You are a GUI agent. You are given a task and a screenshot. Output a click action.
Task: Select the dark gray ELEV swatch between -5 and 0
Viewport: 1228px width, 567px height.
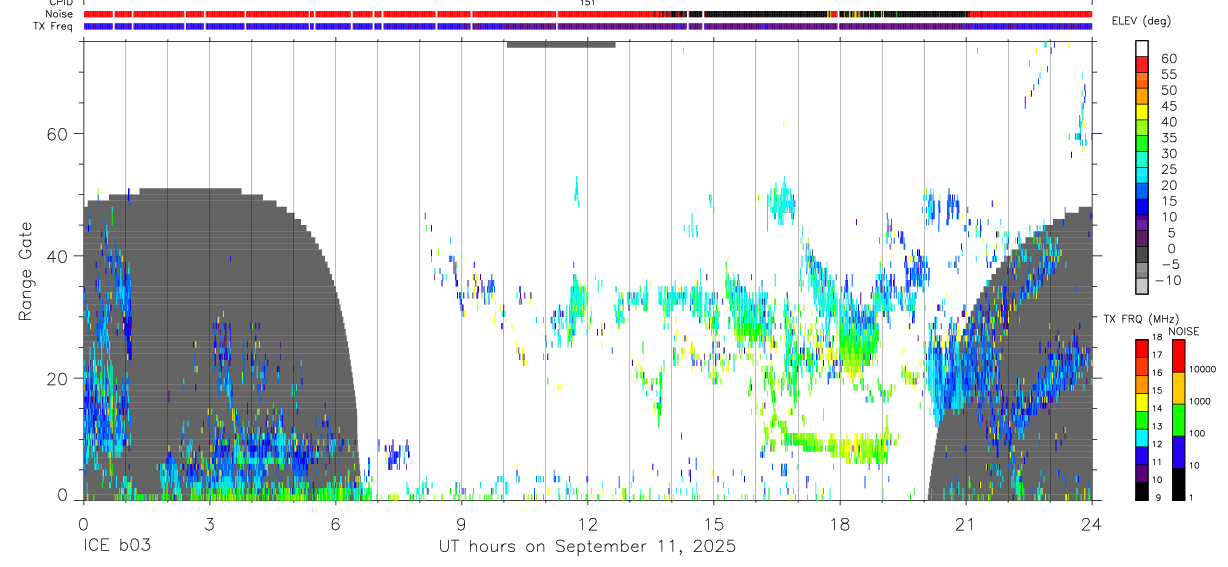click(x=1142, y=256)
